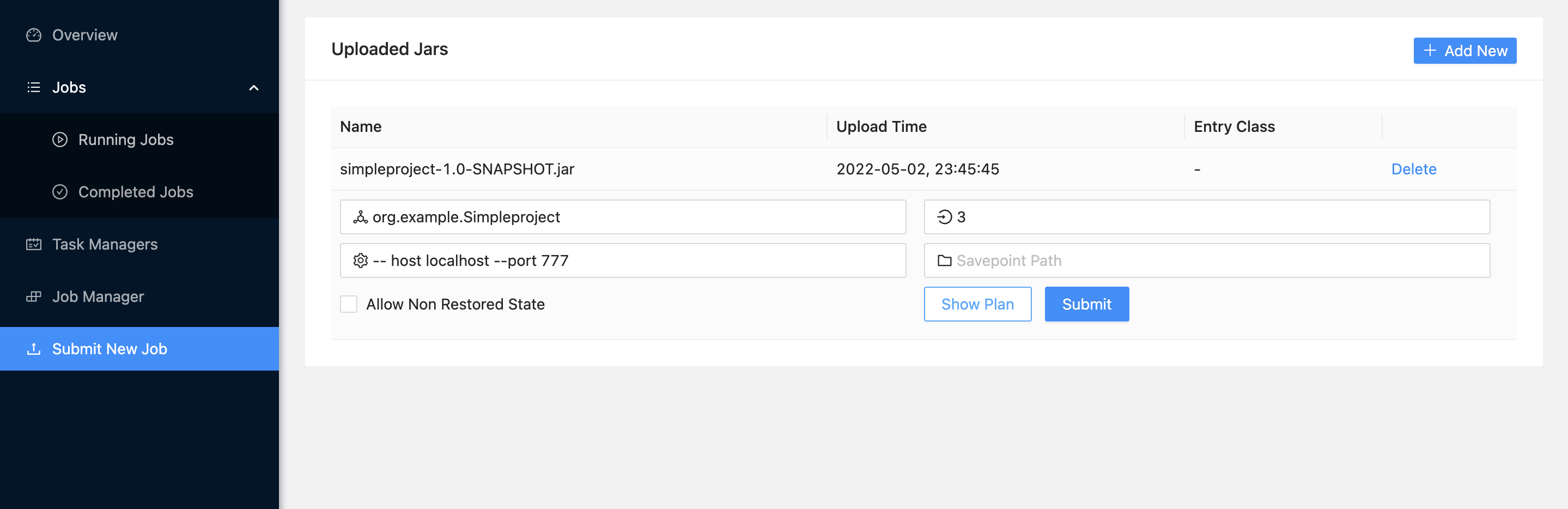Viewport: 1568px width, 509px height.
Task: Click the gear icon in the arguments field
Action: coord(360,261)
